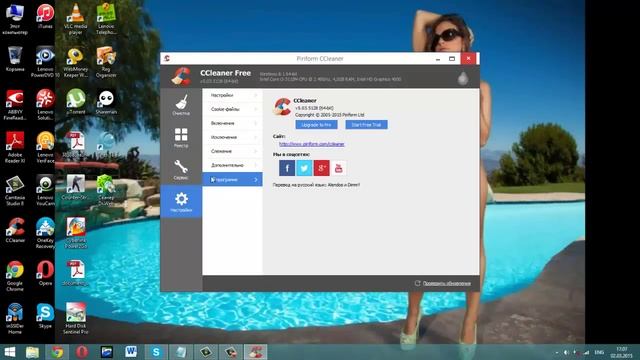Open Shareman desktop shortcut
Viewport: 640px width, 360px height.
(106, 101)
